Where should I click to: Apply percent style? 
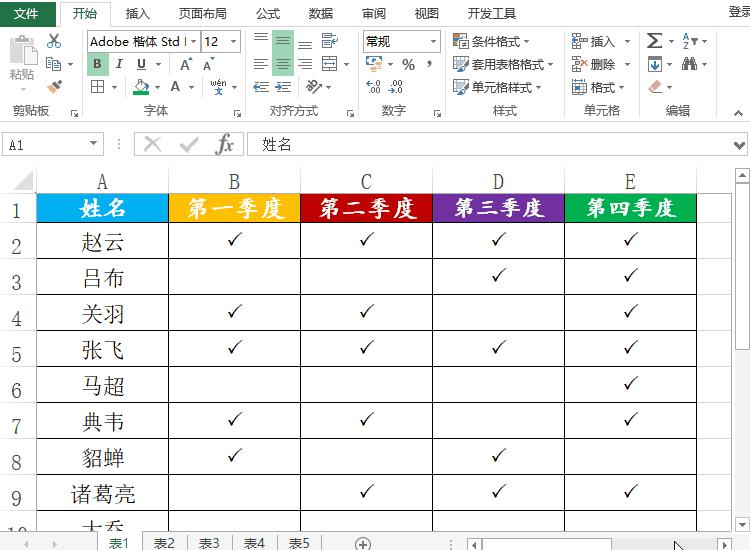pos(408,64)
